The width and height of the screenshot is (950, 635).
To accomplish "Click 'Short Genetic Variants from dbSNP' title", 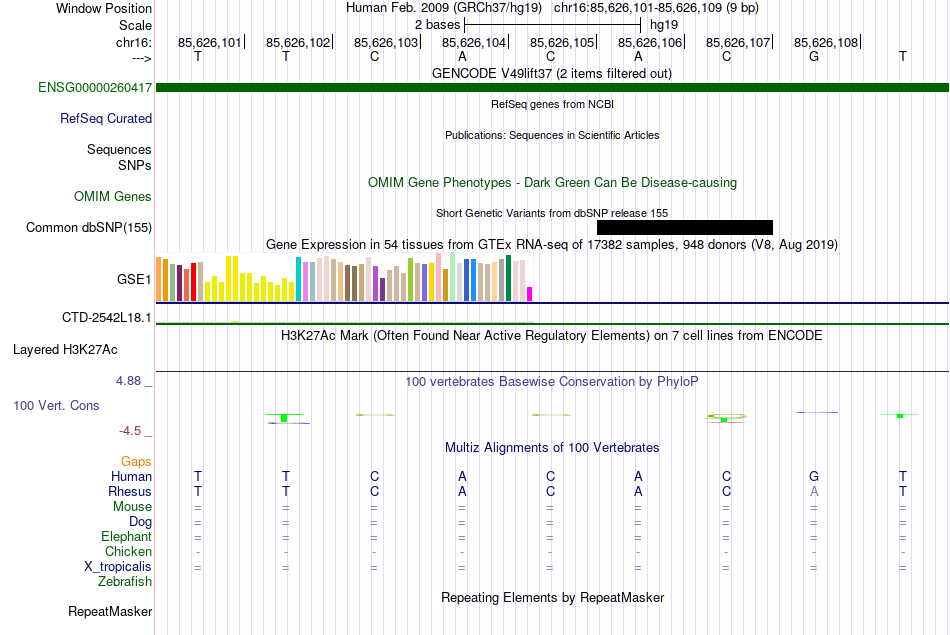I will pyautogui.click(x=552, y=213).
